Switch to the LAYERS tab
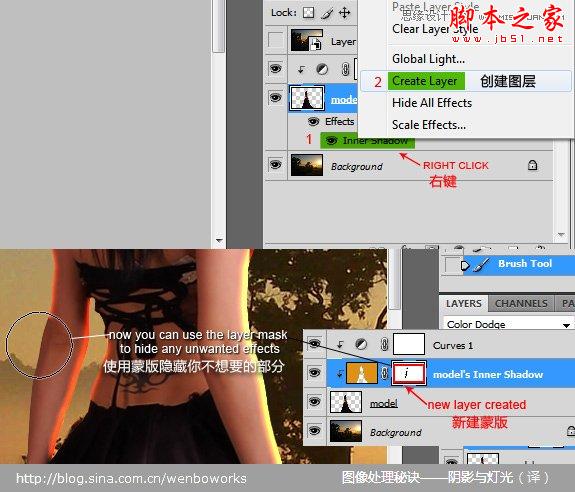 point(464,304)
